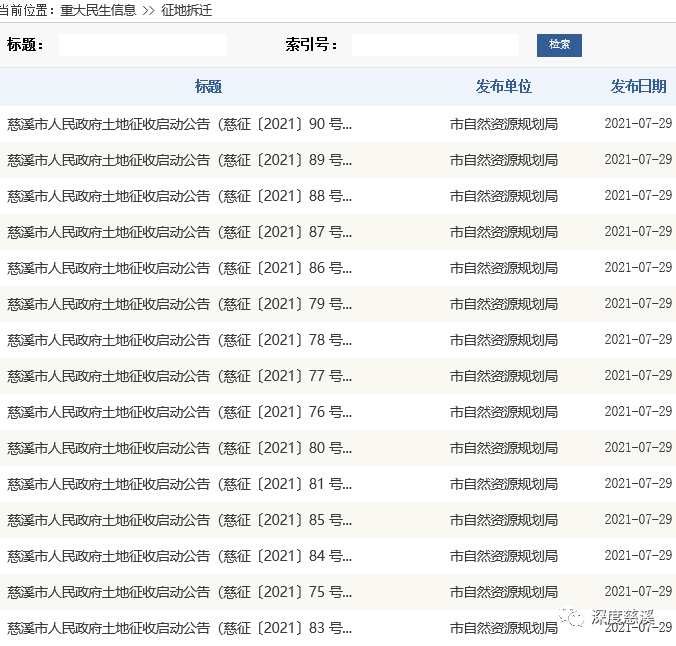Click date 2021-07-29 in the 75号 row
This screenshot has height=646, width=676.
(638, 592)
